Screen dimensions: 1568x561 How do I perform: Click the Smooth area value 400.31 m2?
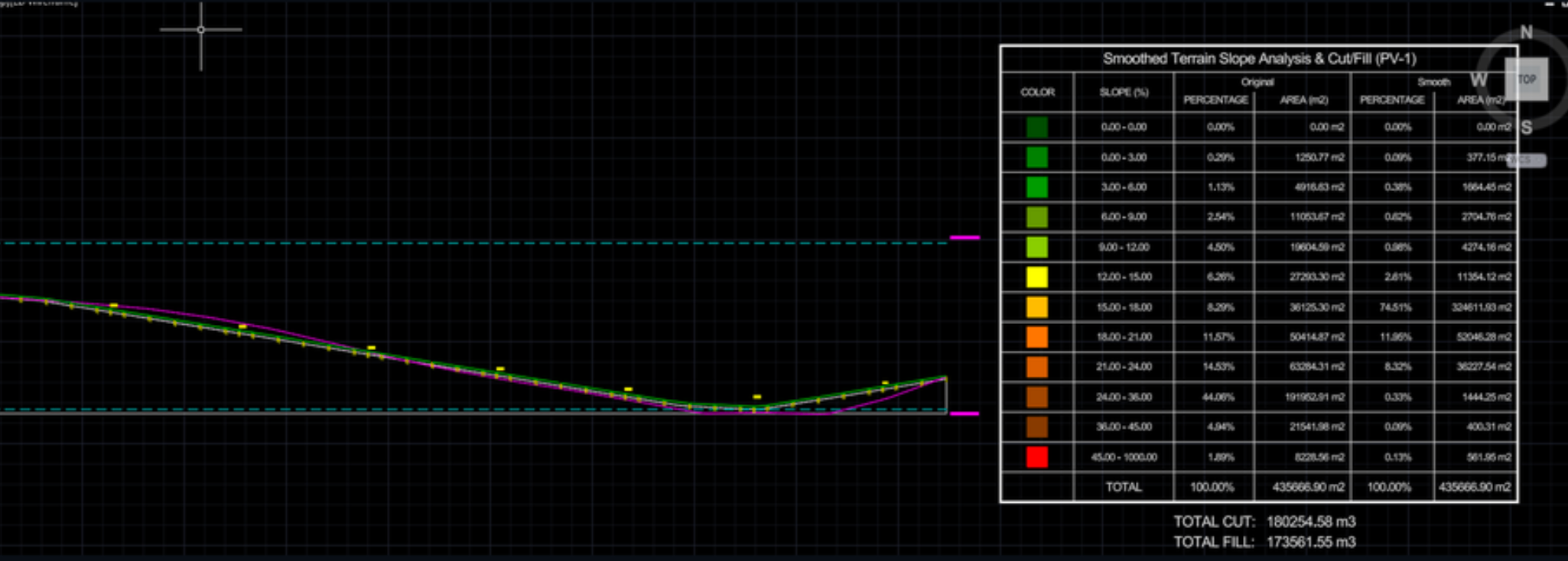click(x=1488, y=427)
